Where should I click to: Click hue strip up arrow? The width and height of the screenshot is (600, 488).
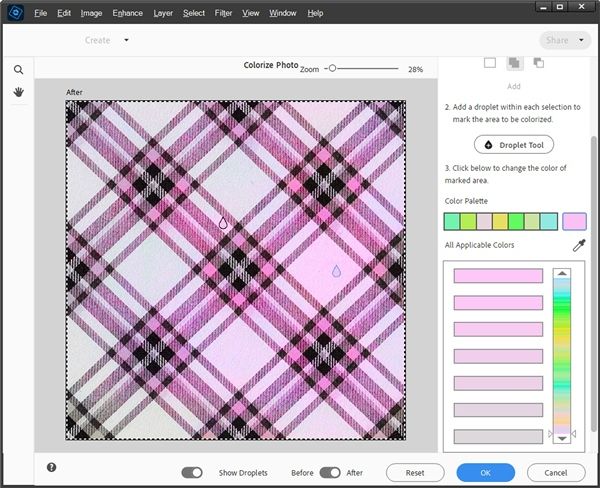562,273
